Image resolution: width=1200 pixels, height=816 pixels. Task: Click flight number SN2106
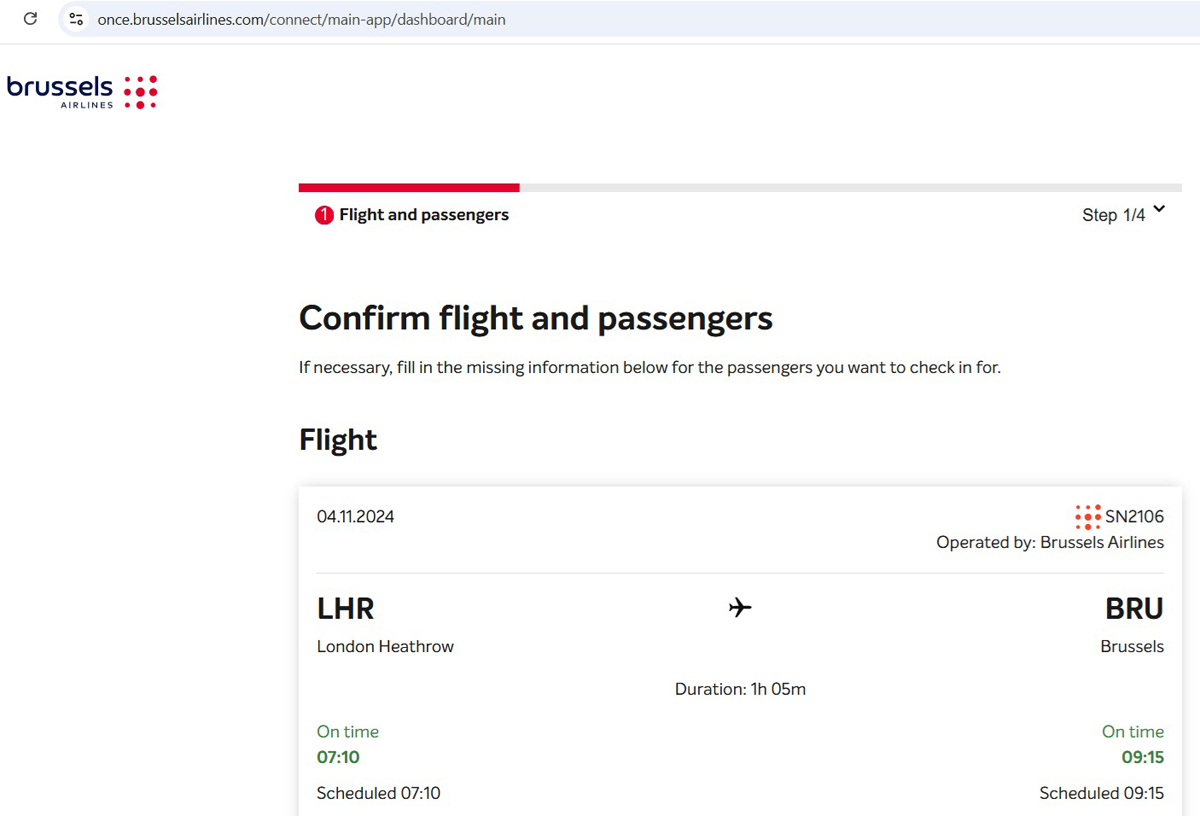coord(1134,517)
